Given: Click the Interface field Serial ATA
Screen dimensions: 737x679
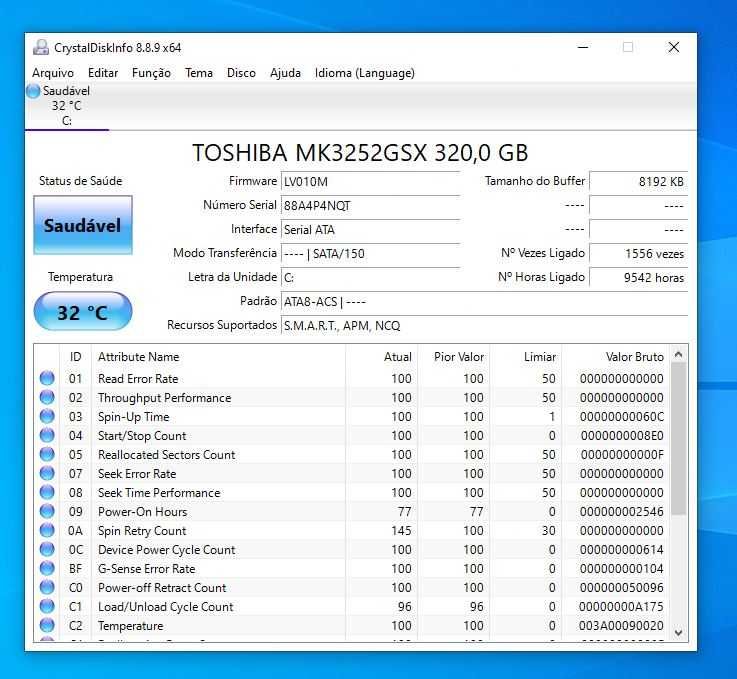Looking at the screenshot, I should click(370, 229).
